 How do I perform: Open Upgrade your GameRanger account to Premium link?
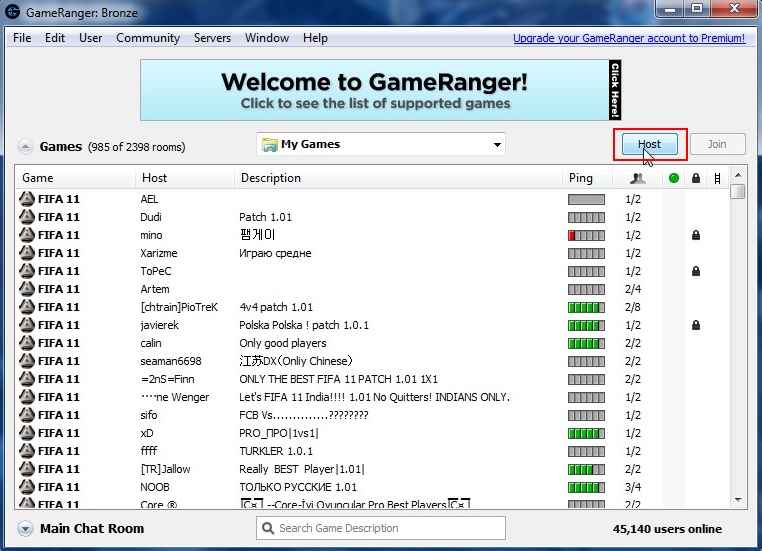[x=629, y=38]
